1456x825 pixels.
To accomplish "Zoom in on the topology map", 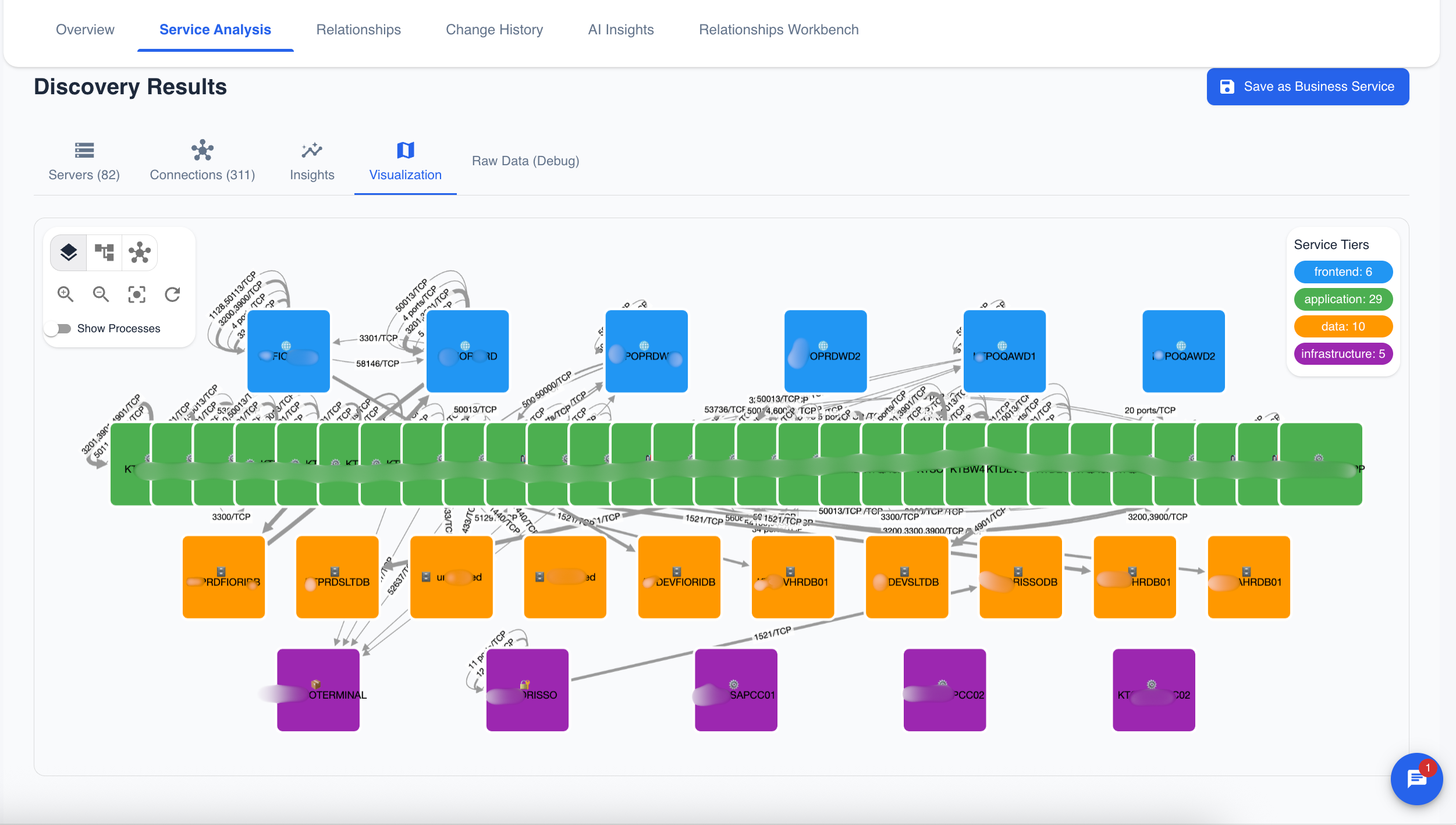I will tap(66, 294).
